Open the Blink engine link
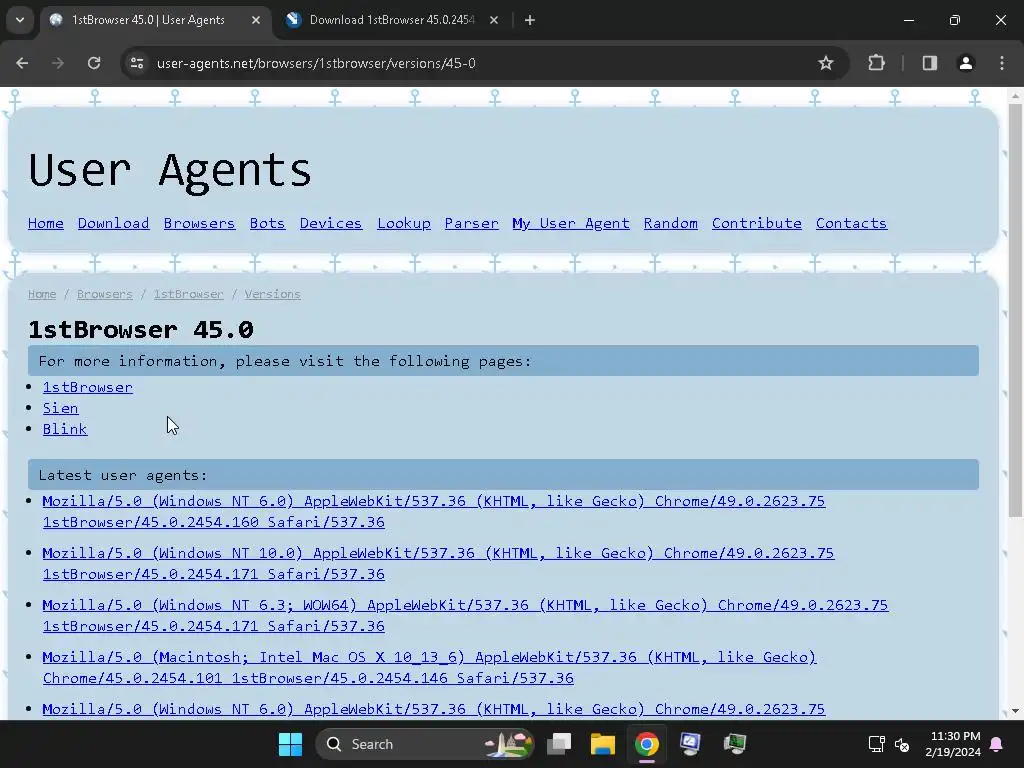This screenshot has width=1024, height=768. pyautogui.click(x=65, y=429)
